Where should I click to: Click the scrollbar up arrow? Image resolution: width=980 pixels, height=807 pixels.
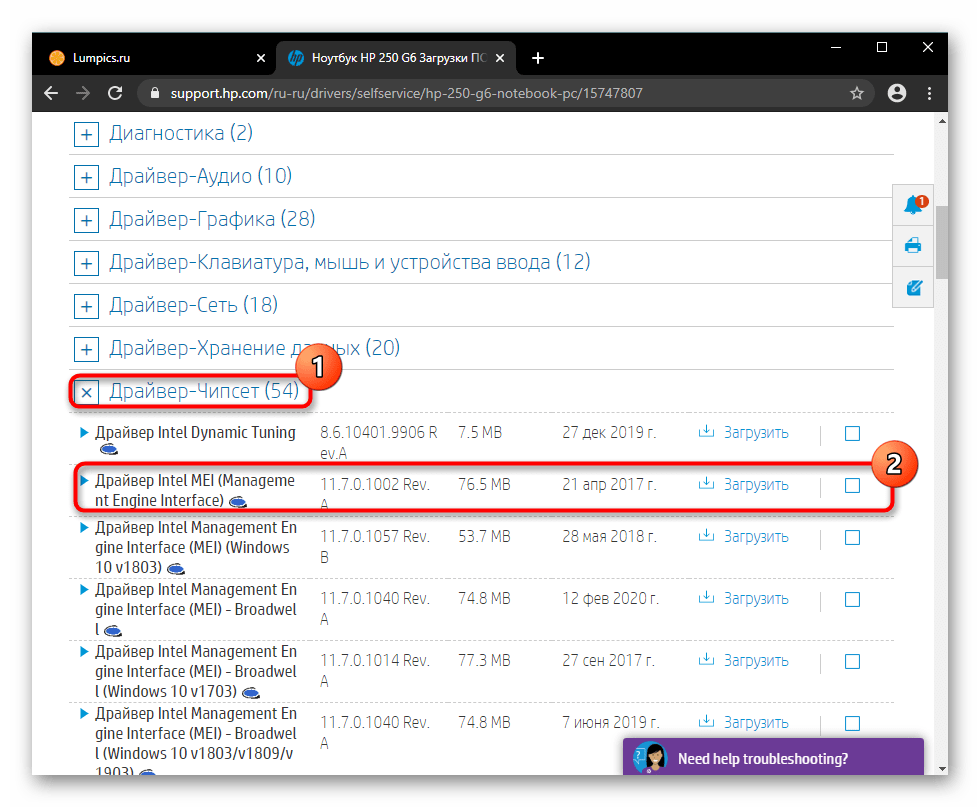tap(942, 121)
